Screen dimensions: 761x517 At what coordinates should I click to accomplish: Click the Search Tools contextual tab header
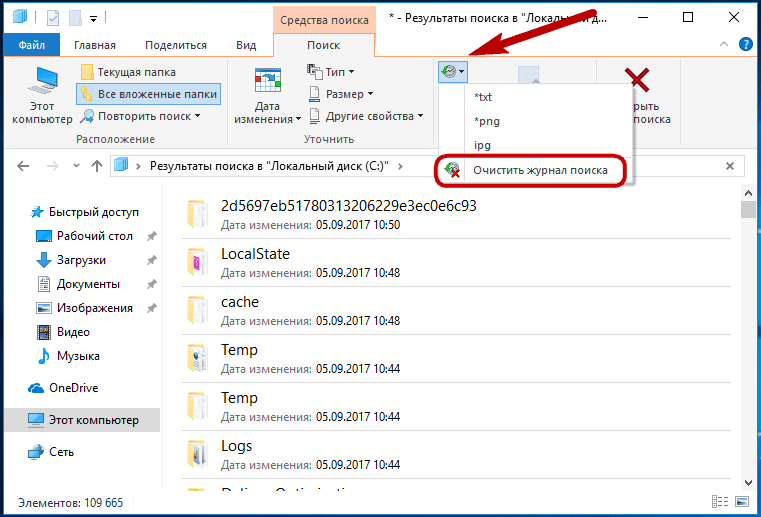click(x=324, y=20)
